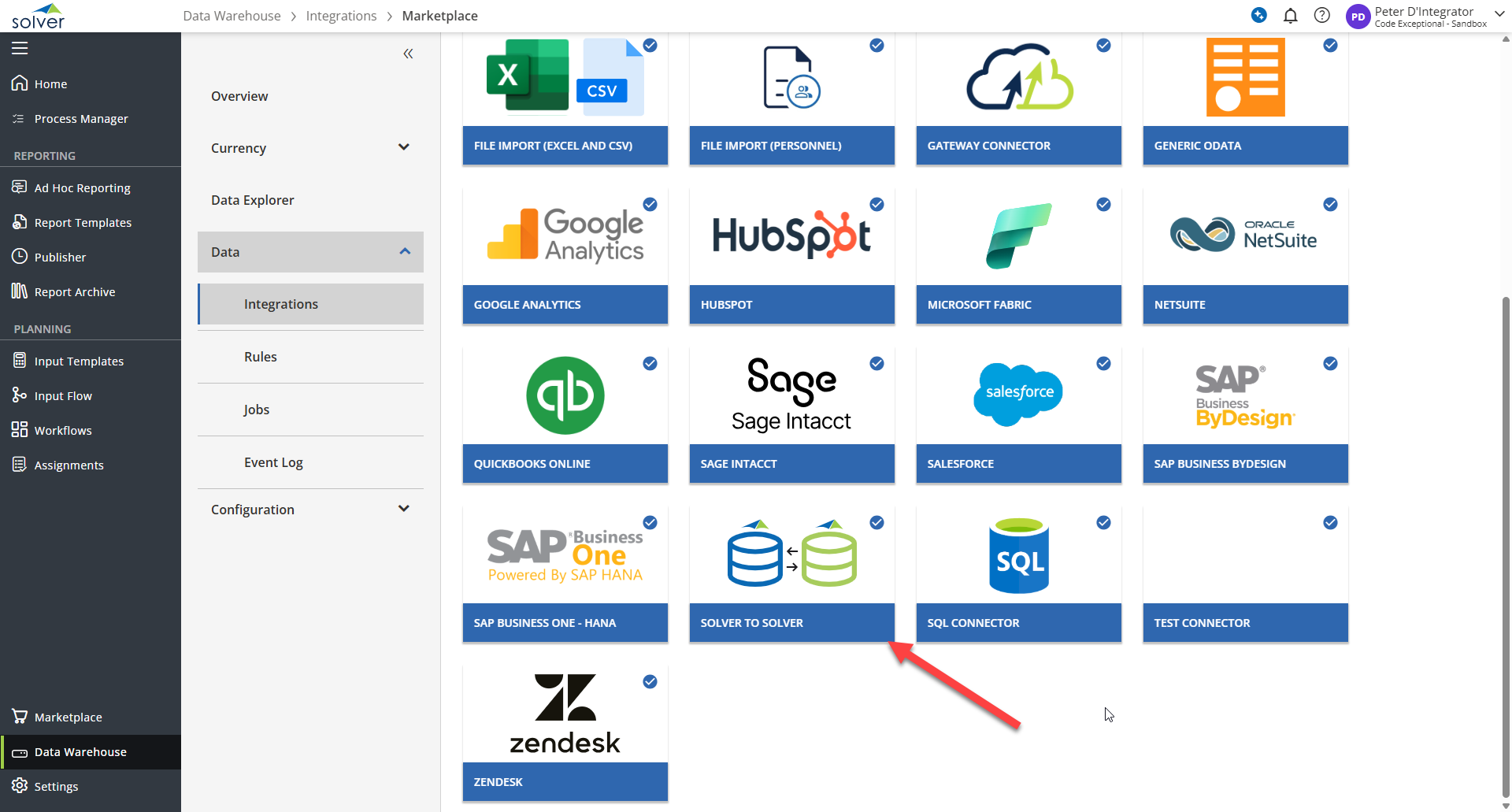
Task: Toggle checkmark on Test Connector card
Action: (1330, 523)
